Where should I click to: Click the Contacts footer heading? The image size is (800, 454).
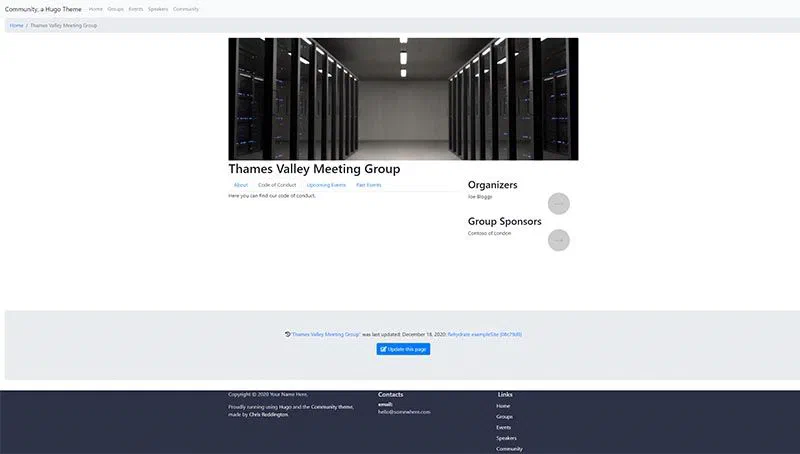[390, 395]
